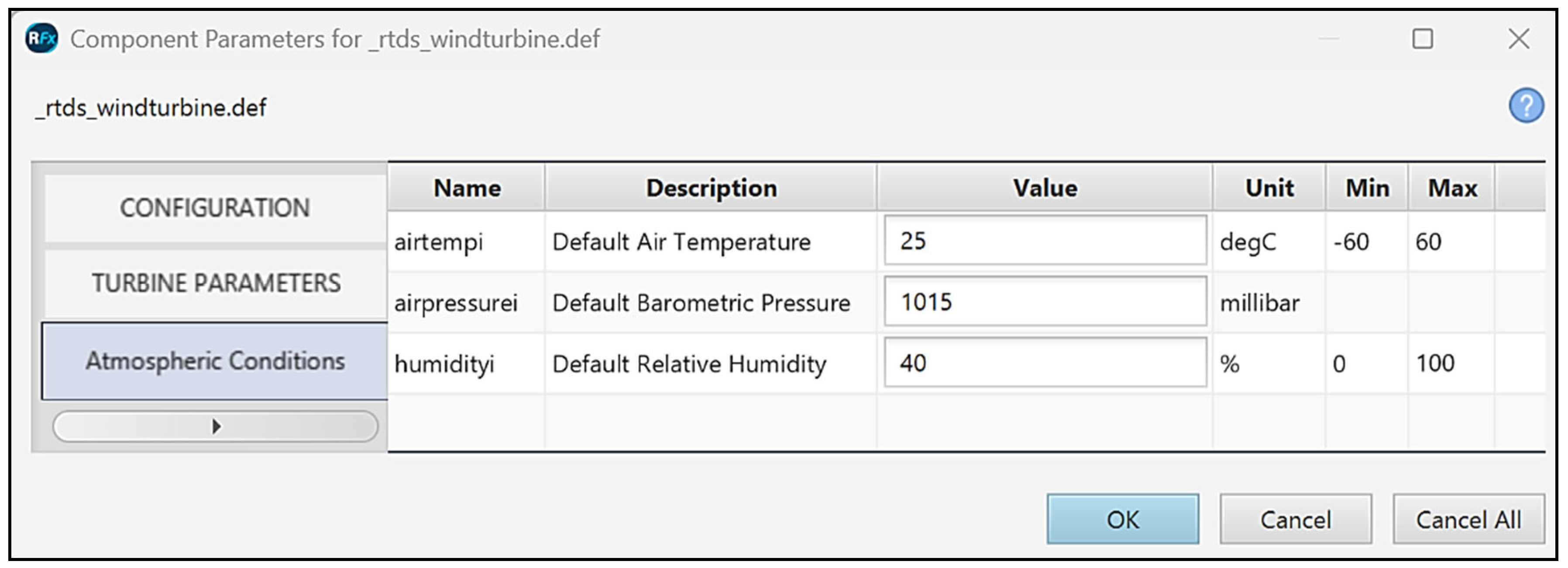This screenshot has width=1568, height=568.
Task: Click the Description column header
Action: pyautogui.click(x=711, y=188)
